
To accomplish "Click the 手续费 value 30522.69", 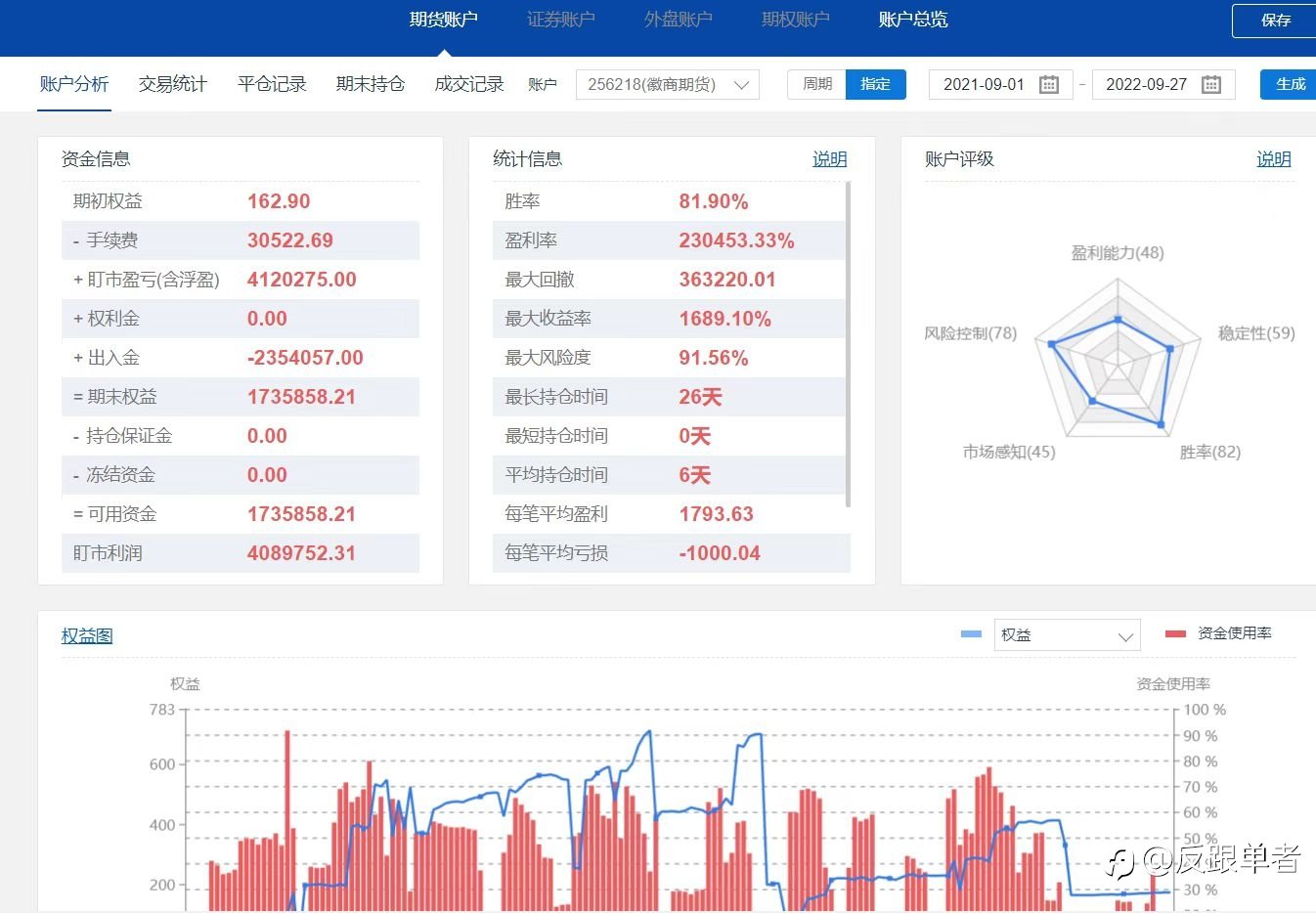I will [290, 240].
